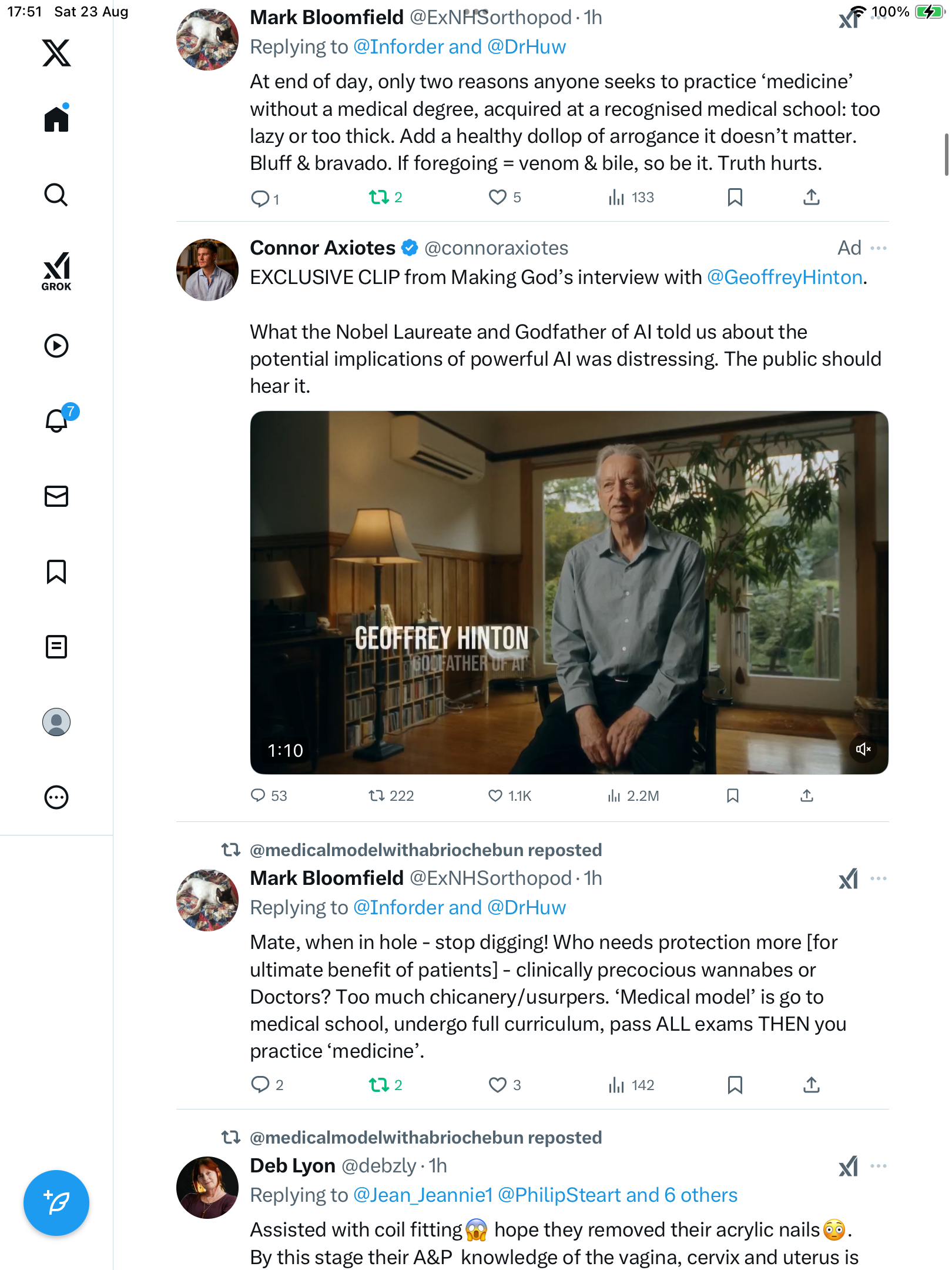This screenshot has height=1270, width=952.
Task: Go to the Home feed icon
Action: pos(56,119)
